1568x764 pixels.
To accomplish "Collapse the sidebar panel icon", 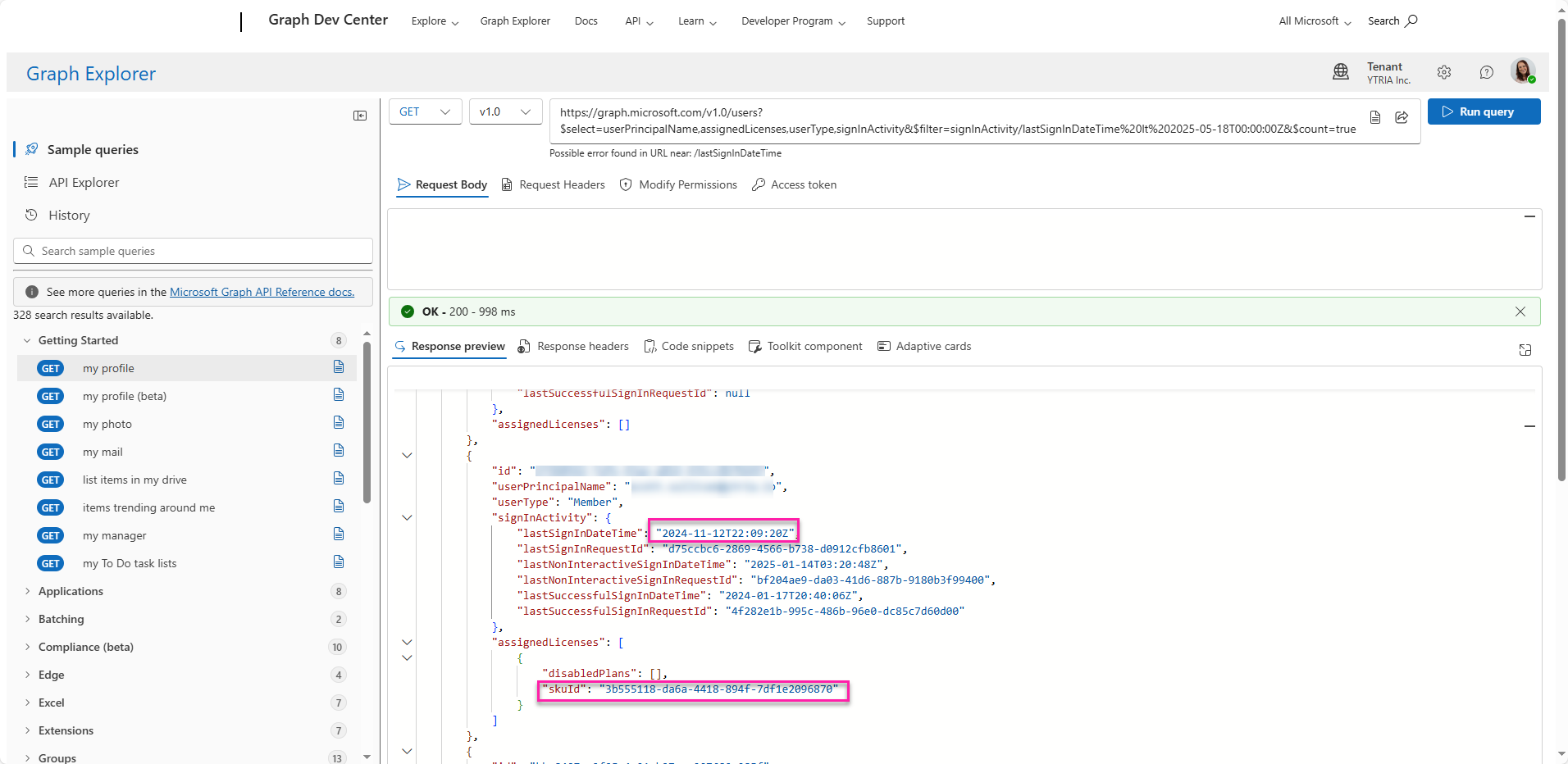I will [x=360, y=116].
